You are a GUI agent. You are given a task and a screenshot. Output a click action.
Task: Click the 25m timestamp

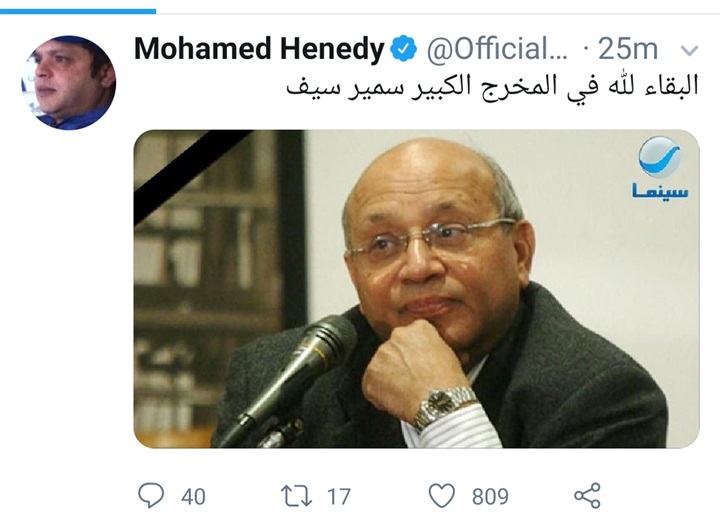[x=628, y=49]
